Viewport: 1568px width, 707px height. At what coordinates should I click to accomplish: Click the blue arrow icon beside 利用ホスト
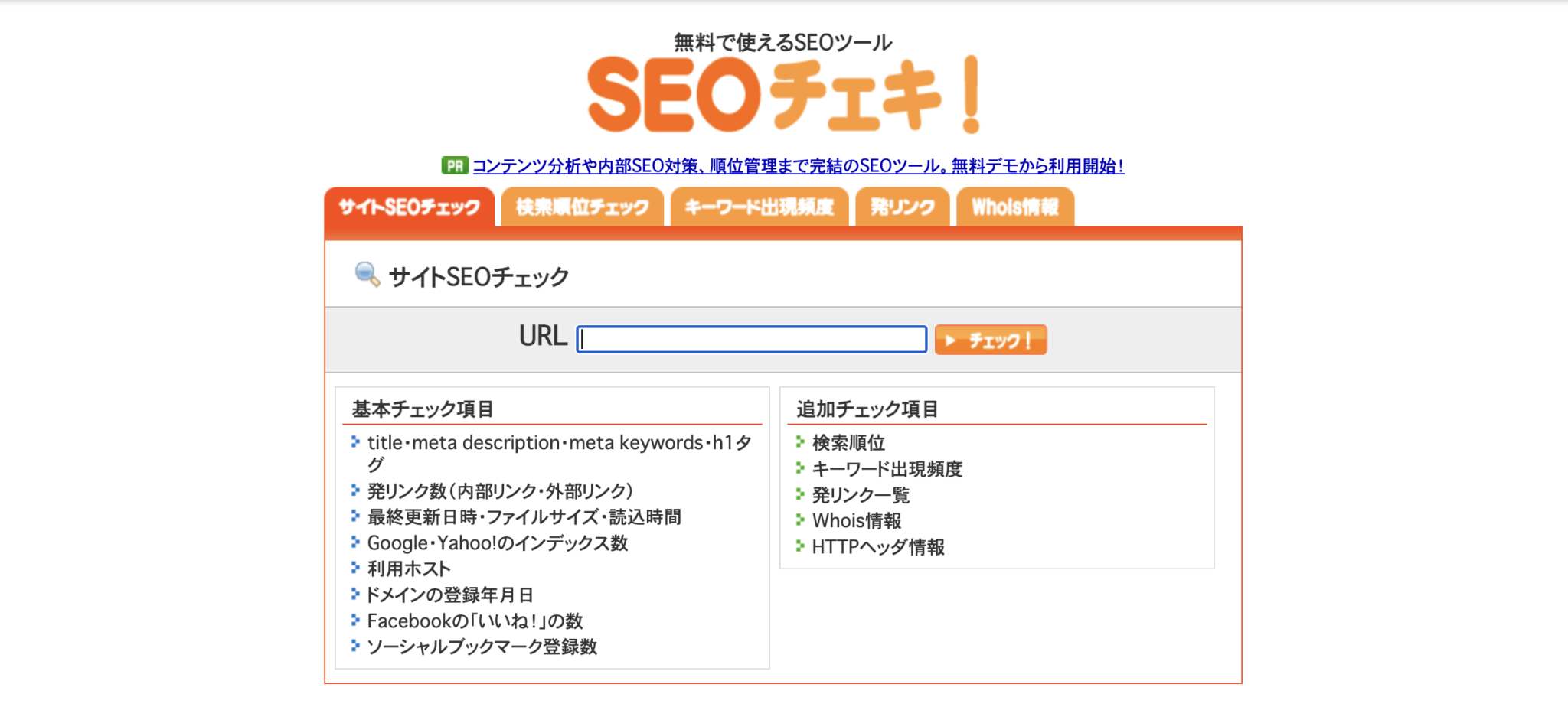click(354, 569)
